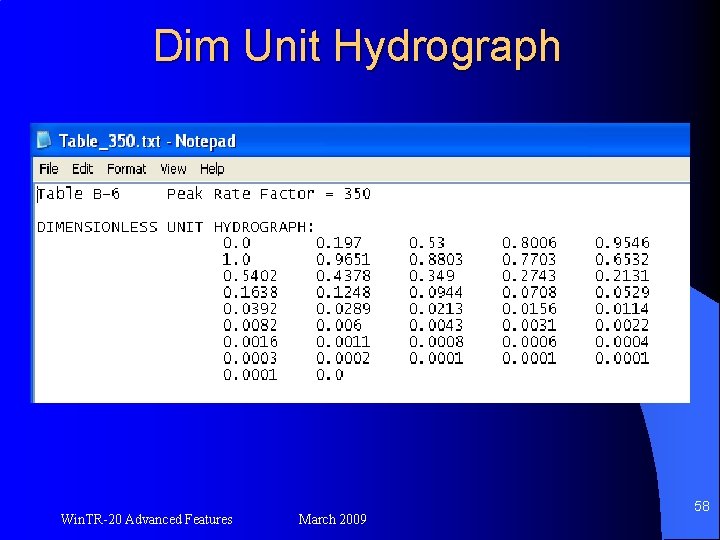Click the value 0.4378
720x540 pixels.
[343, 276]
